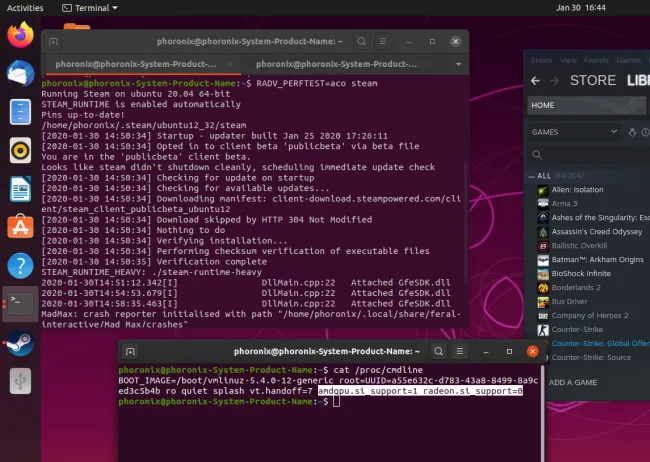Image resolution: width=650 pixels, height=462 pixels.
Task: Open the Games menu in Steam
Action: pyautogui.click(x=628, y=61)
